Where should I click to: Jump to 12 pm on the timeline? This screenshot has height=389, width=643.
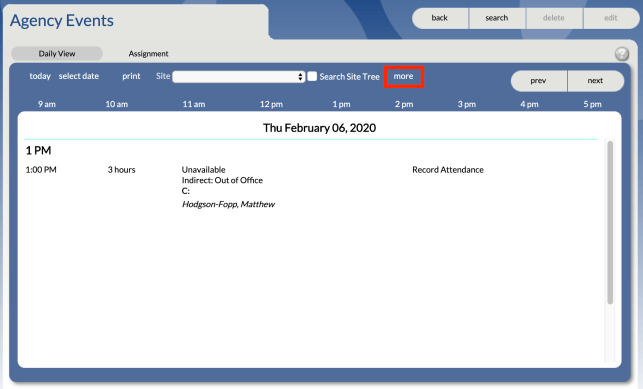[x=271, y=104]
